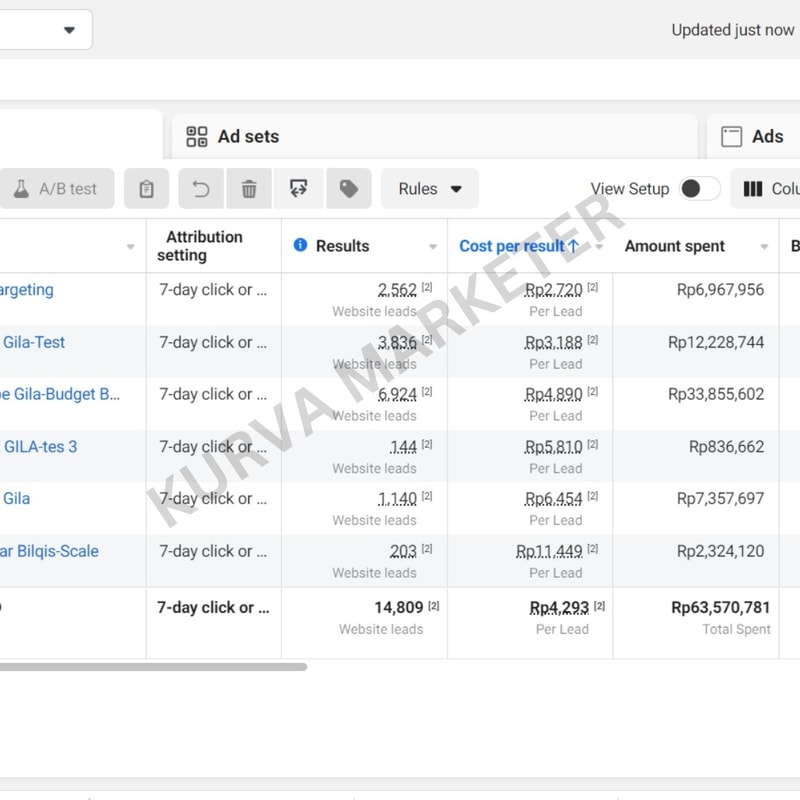
Task: Click the Attribution setting column header
Action: click(199, 246)
